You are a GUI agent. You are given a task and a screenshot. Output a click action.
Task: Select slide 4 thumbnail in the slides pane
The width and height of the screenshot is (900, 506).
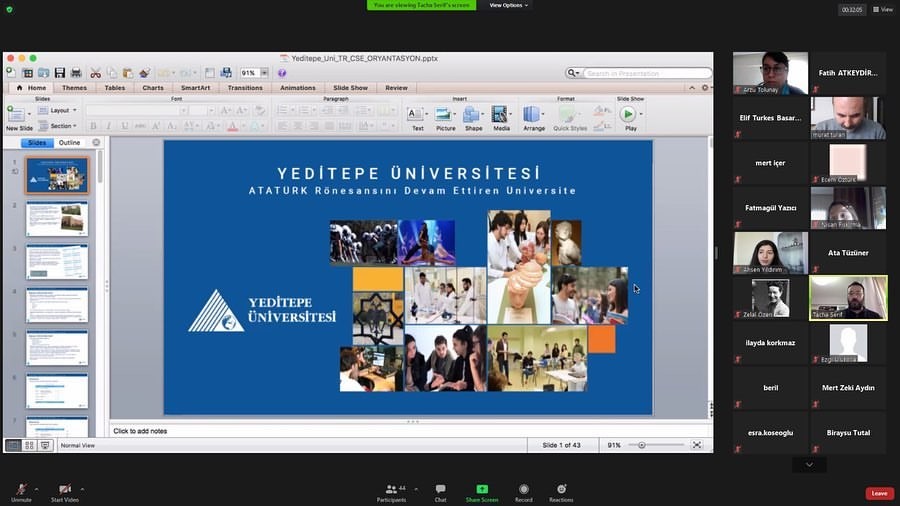[57, 305]
